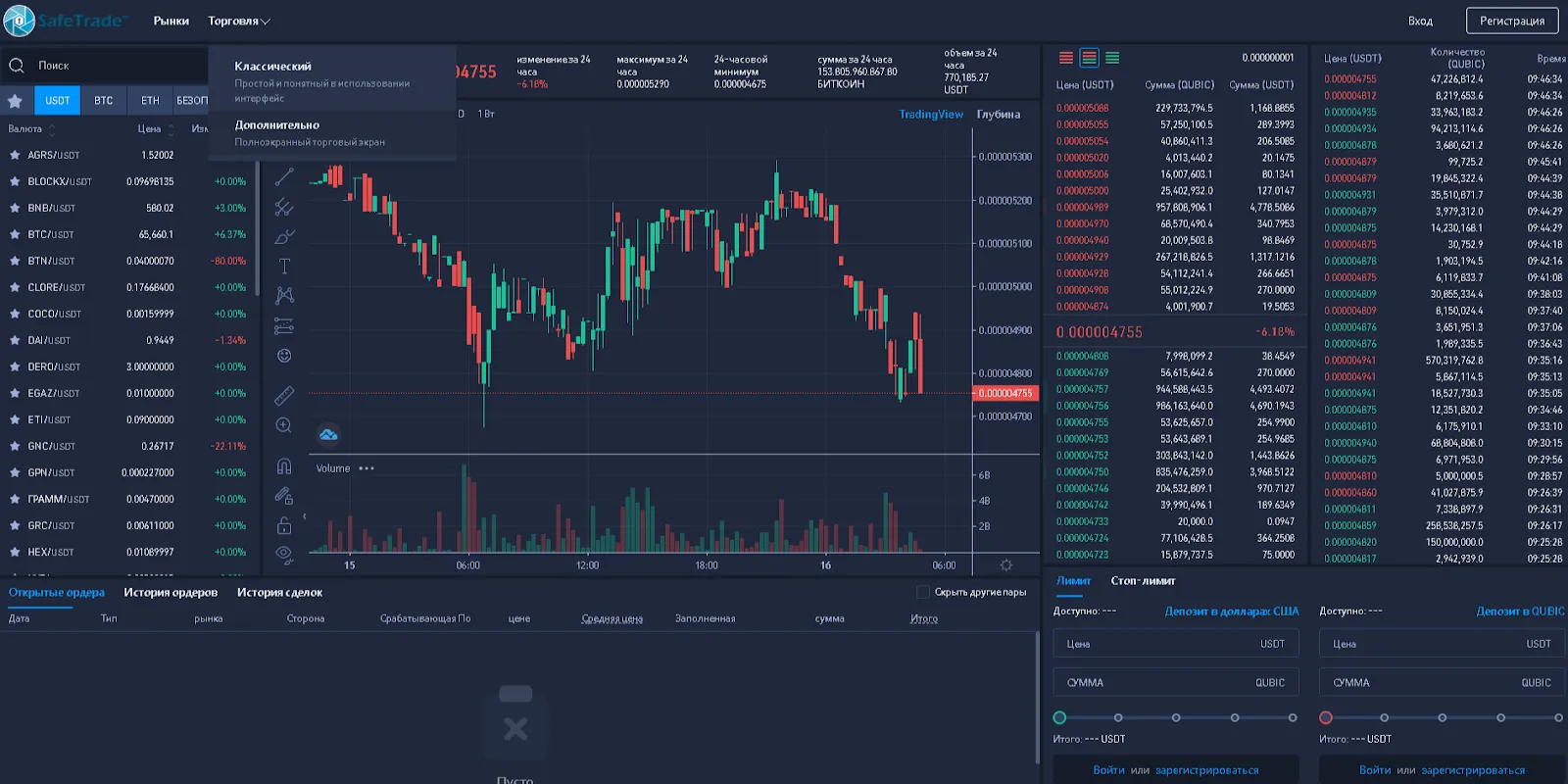Switch to TradingView chart view
Screen dimensions: 1568x784
click(x=931, y=115)
